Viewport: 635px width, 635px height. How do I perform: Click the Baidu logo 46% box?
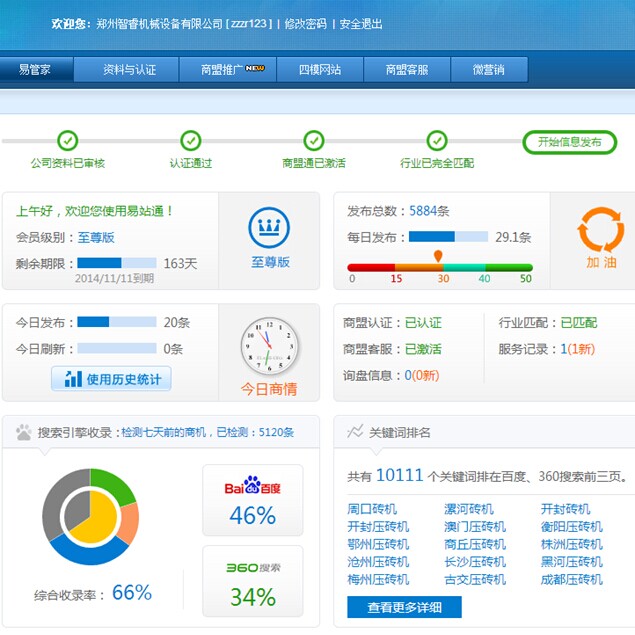pos(252,500)
